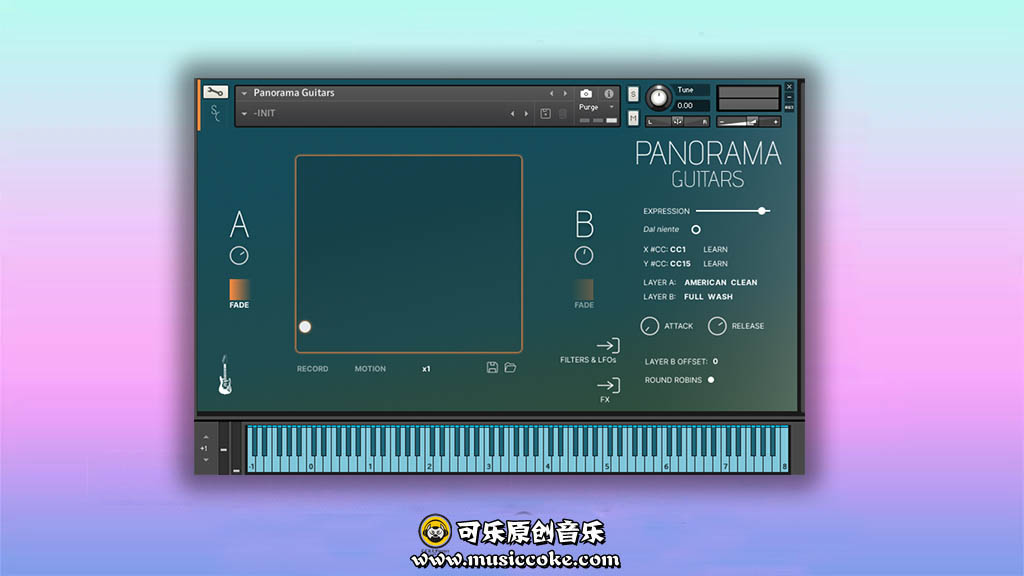The image size is (1024, 576).
Task: Toggle the Dal niente switch
Action: (696, 229)
